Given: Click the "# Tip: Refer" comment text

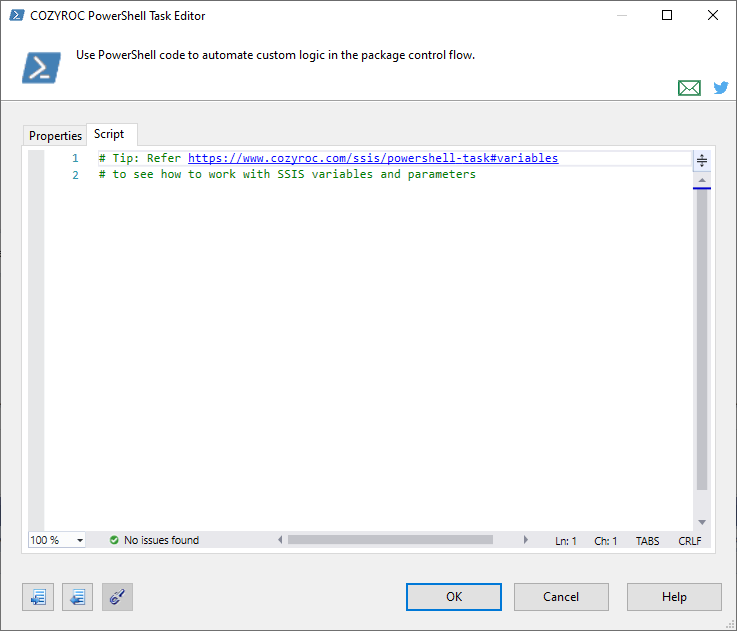Looking at the screenshot, I should pos(140,158).
